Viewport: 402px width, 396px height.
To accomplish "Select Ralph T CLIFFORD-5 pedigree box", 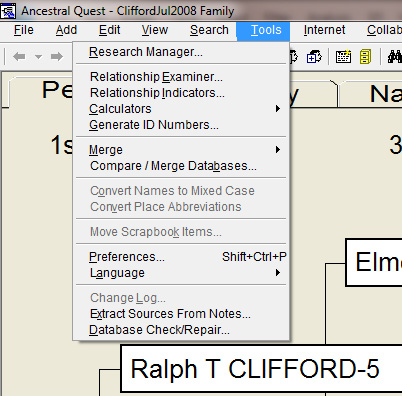I will [x=261, y=369].
